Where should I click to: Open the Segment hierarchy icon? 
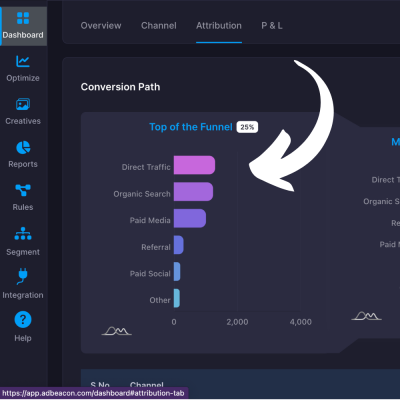pyautogui.click(x=23, y=234)
